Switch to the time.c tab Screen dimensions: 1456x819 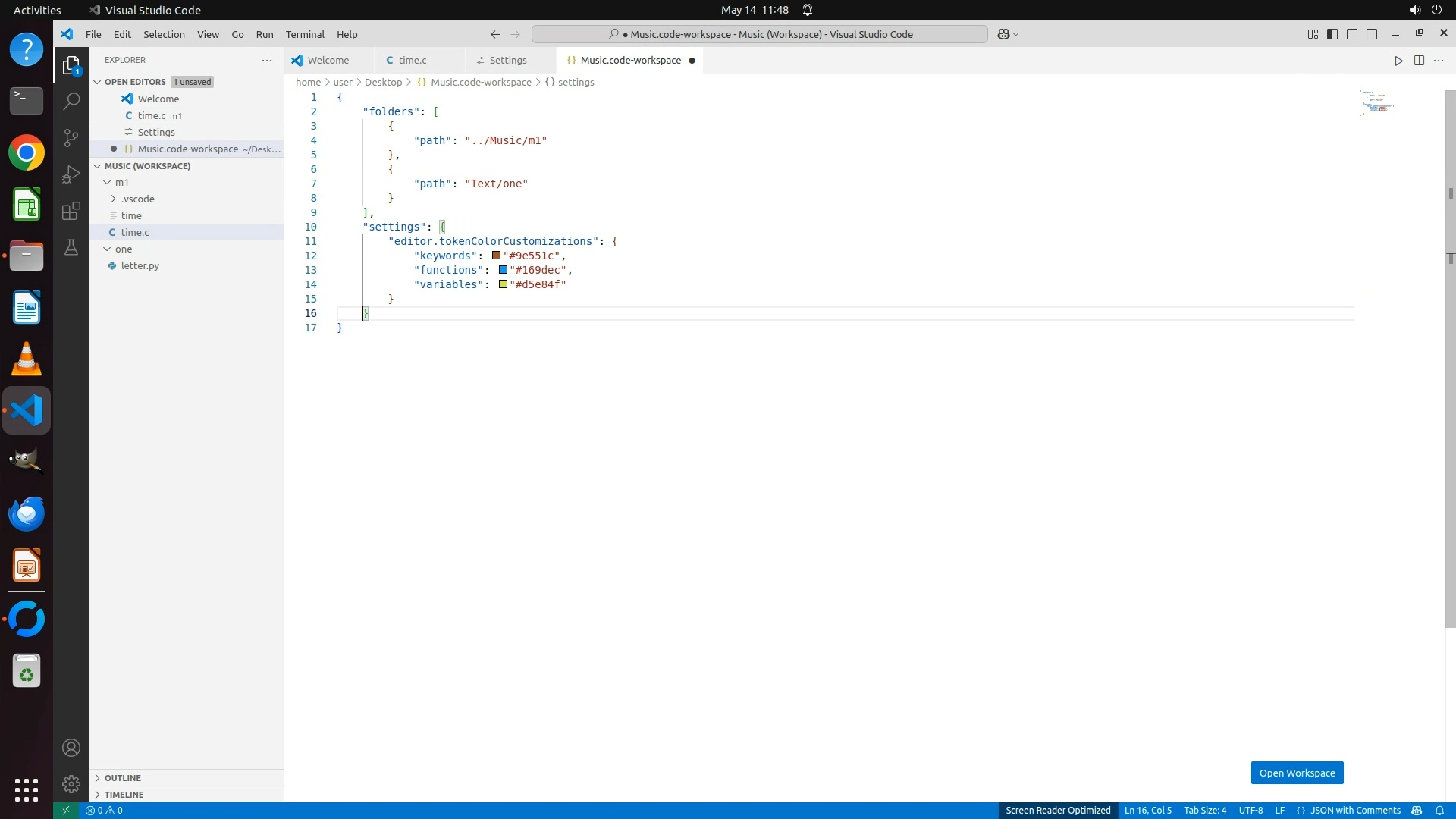[x=413, y=61]
